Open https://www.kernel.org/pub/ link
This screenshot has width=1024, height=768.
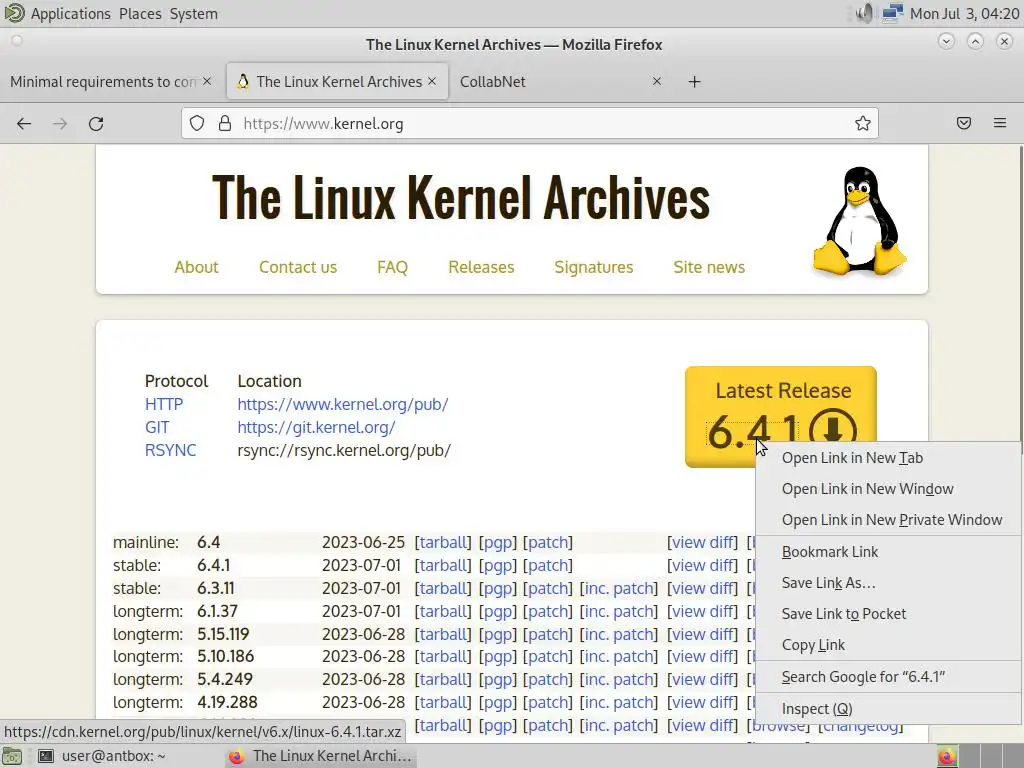tap(343, 404)
